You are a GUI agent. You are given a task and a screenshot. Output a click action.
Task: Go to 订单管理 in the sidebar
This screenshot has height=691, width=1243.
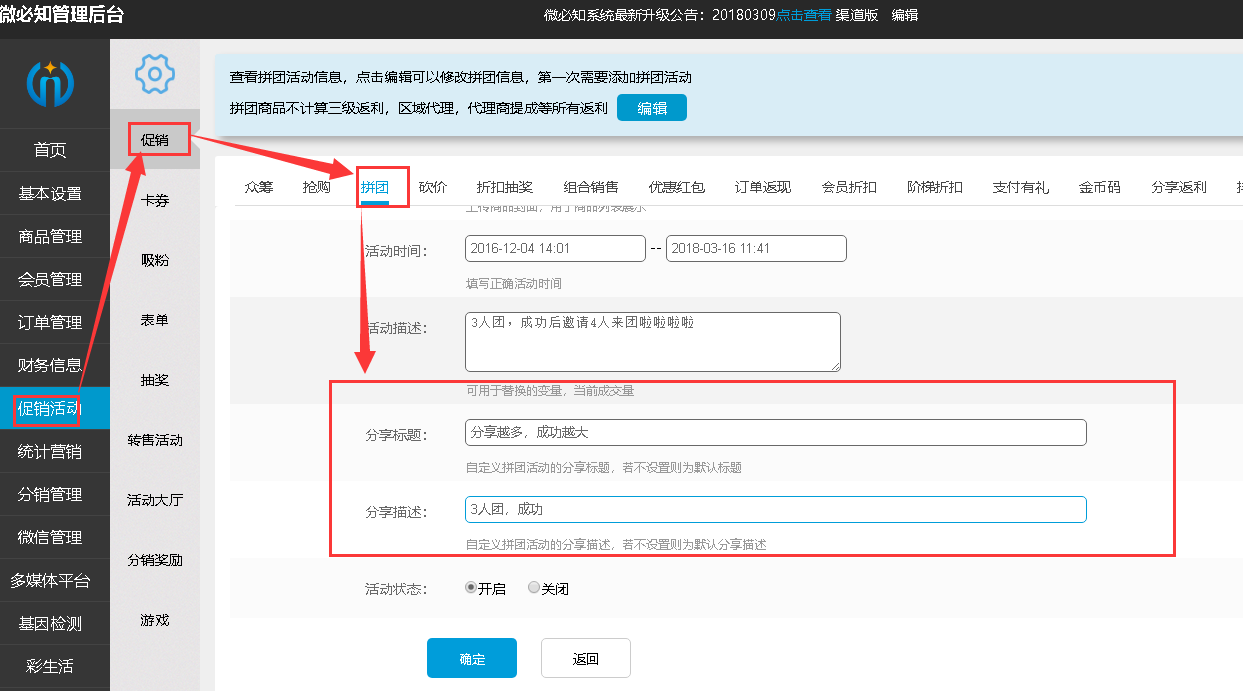[x=50, y=322]
